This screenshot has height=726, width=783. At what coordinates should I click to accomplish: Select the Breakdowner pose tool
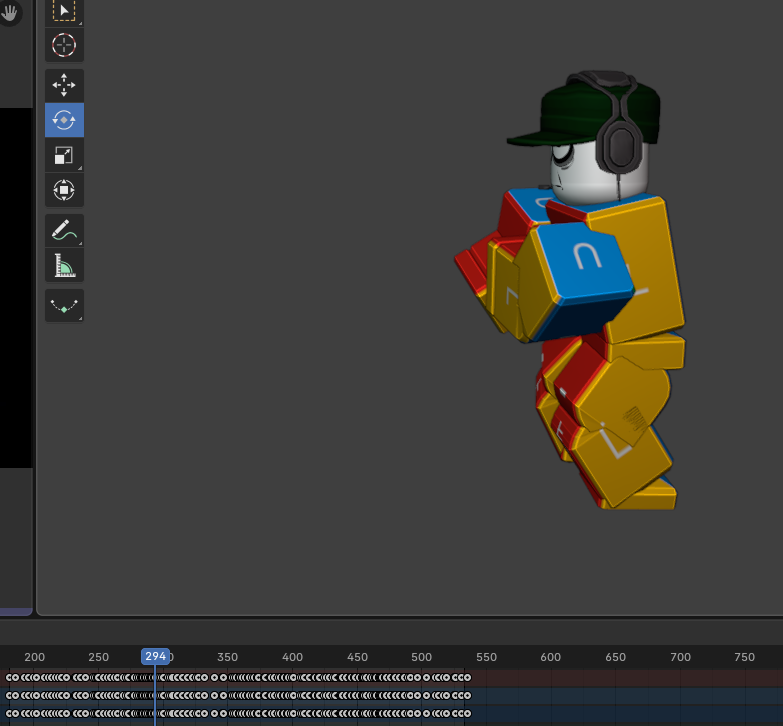point(64,306)
